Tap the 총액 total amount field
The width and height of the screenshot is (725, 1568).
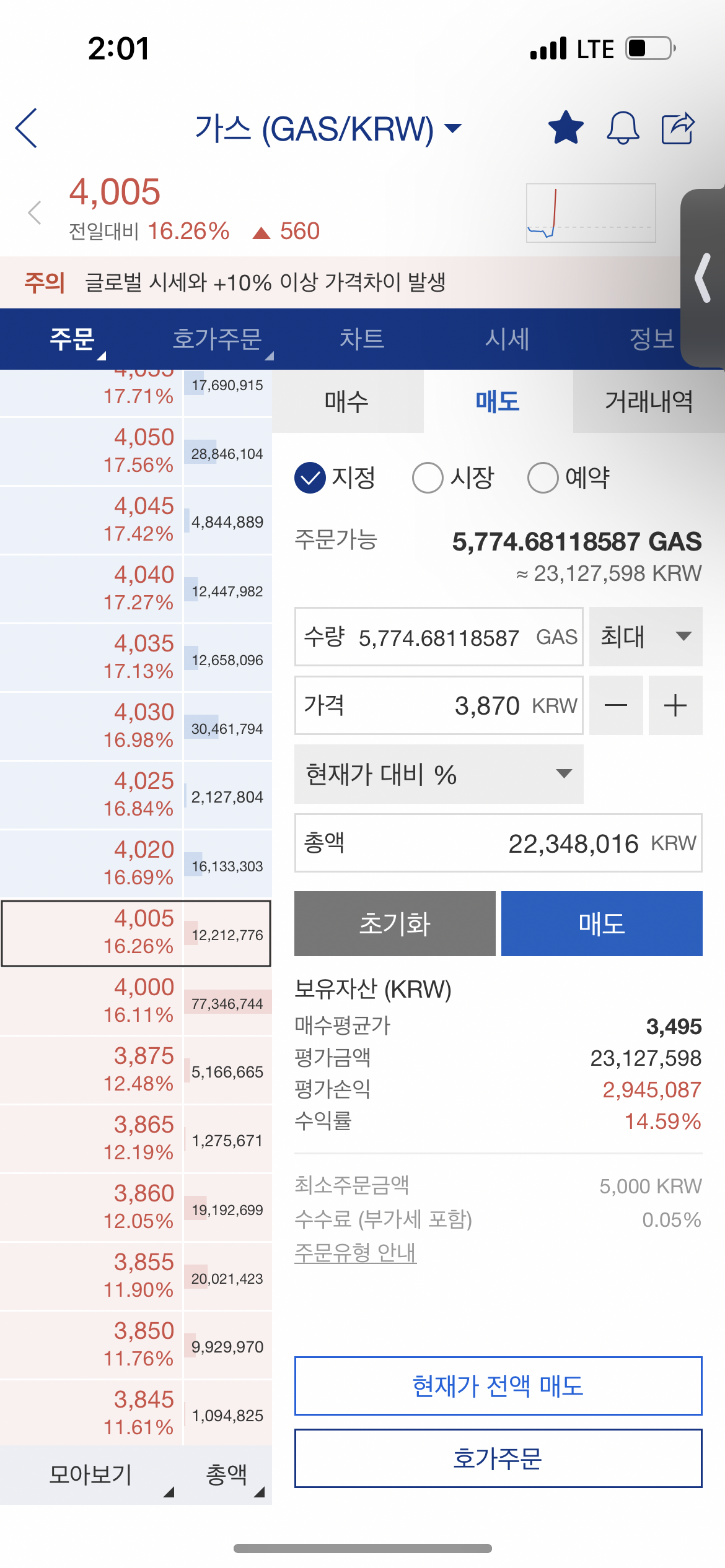498,843
